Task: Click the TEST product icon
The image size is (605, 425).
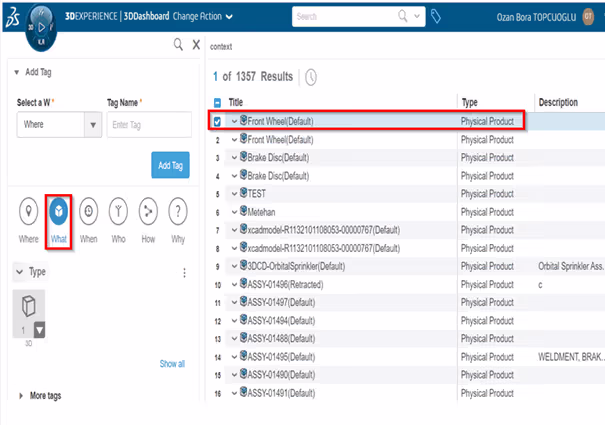Action: point(243,193)
